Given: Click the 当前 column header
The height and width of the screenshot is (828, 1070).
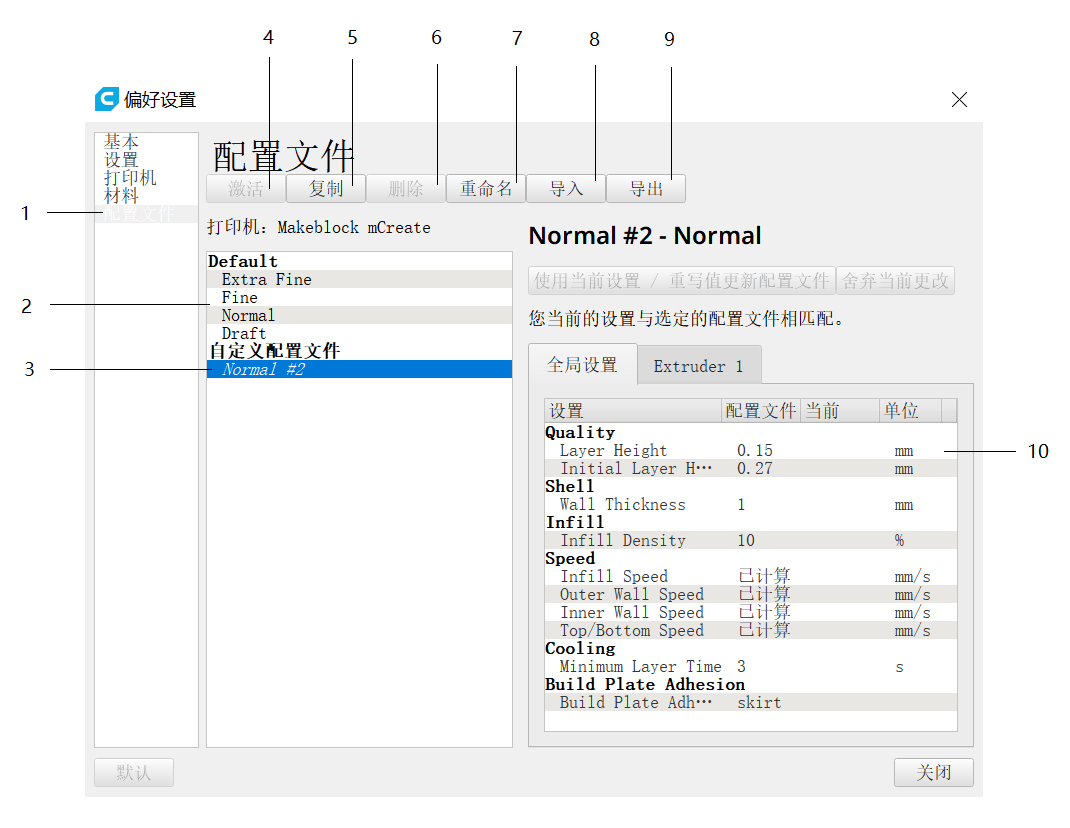Looking at the screenshot, I should [x=839, y=411].
